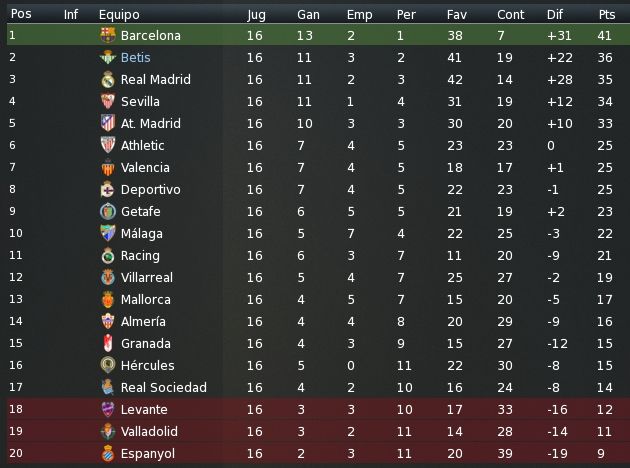Sort table by Equipo column header

119,15
